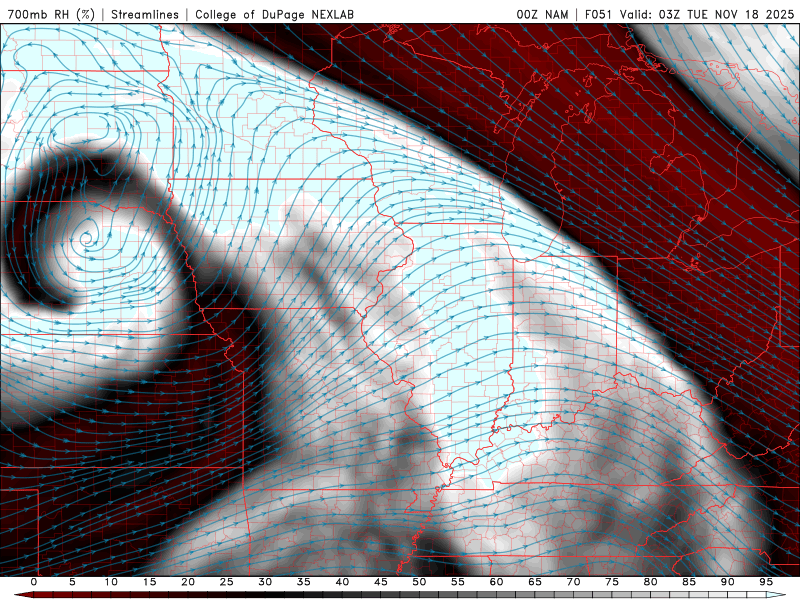This screenshot has width=800, height=600.
Task: Click the "70" value on the color scale
Action: click(573, 582)
